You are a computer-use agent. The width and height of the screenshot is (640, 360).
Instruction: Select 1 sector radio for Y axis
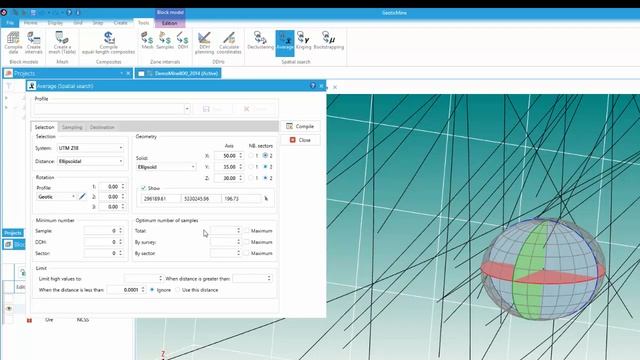251,167
